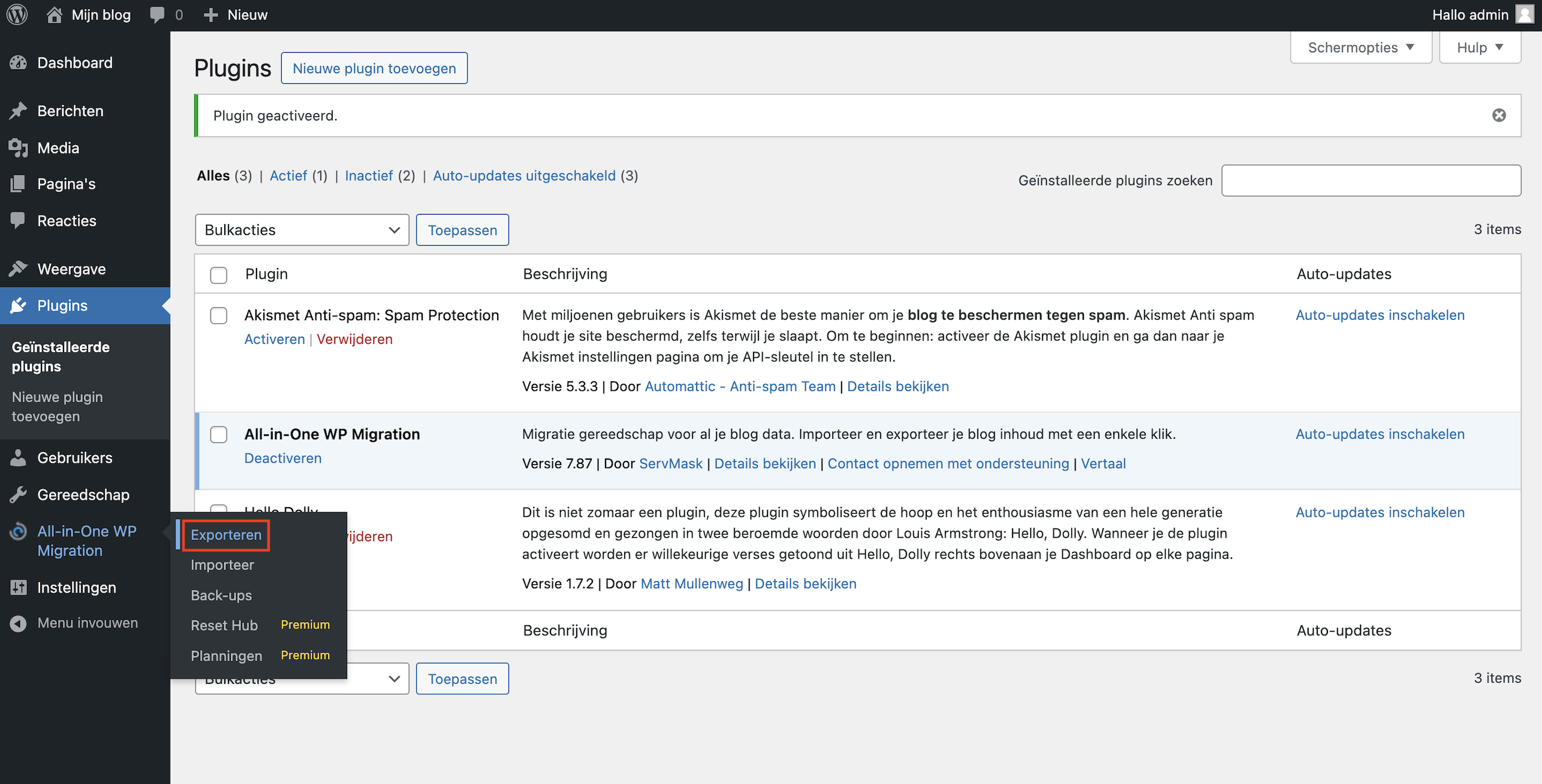The height and width of the screenshot is (784, 1542).
Task: Click the WordPress logo icon
Action: pyautogui.click(x=17, y=14)
